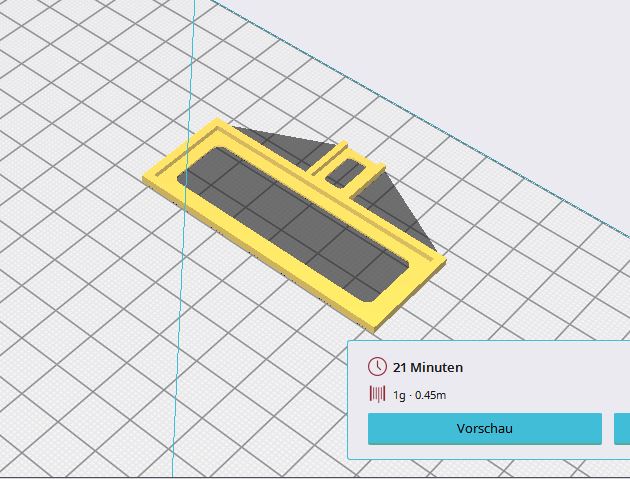The height and width of the screenshot is (479, 630).
Task: Click the clock icon for print time
Action: (377, 367)
